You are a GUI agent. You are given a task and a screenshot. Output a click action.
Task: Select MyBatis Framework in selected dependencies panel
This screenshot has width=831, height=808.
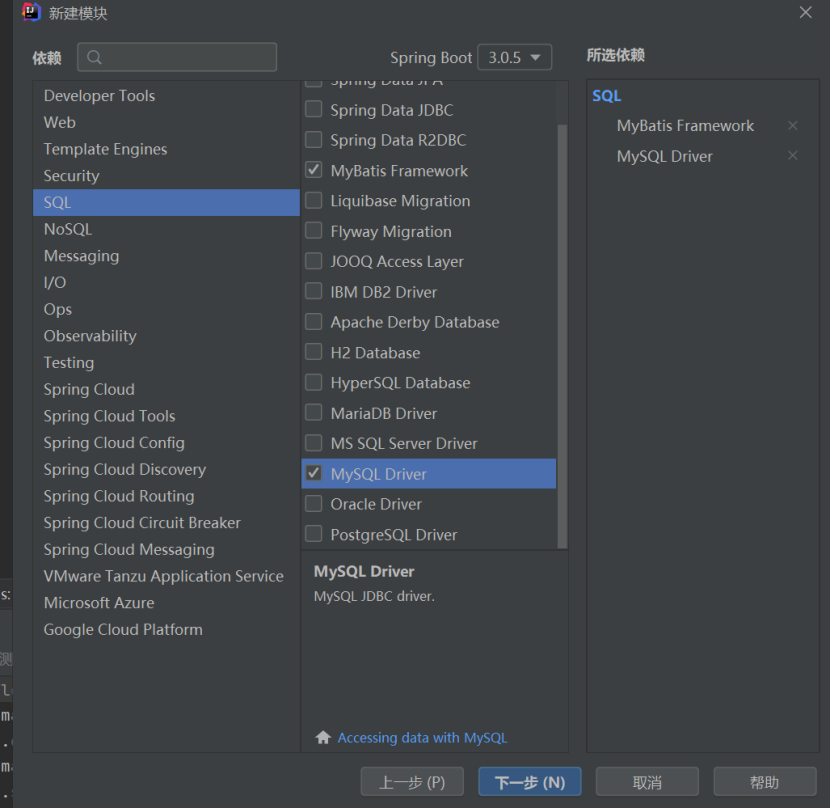coord(685,126)
